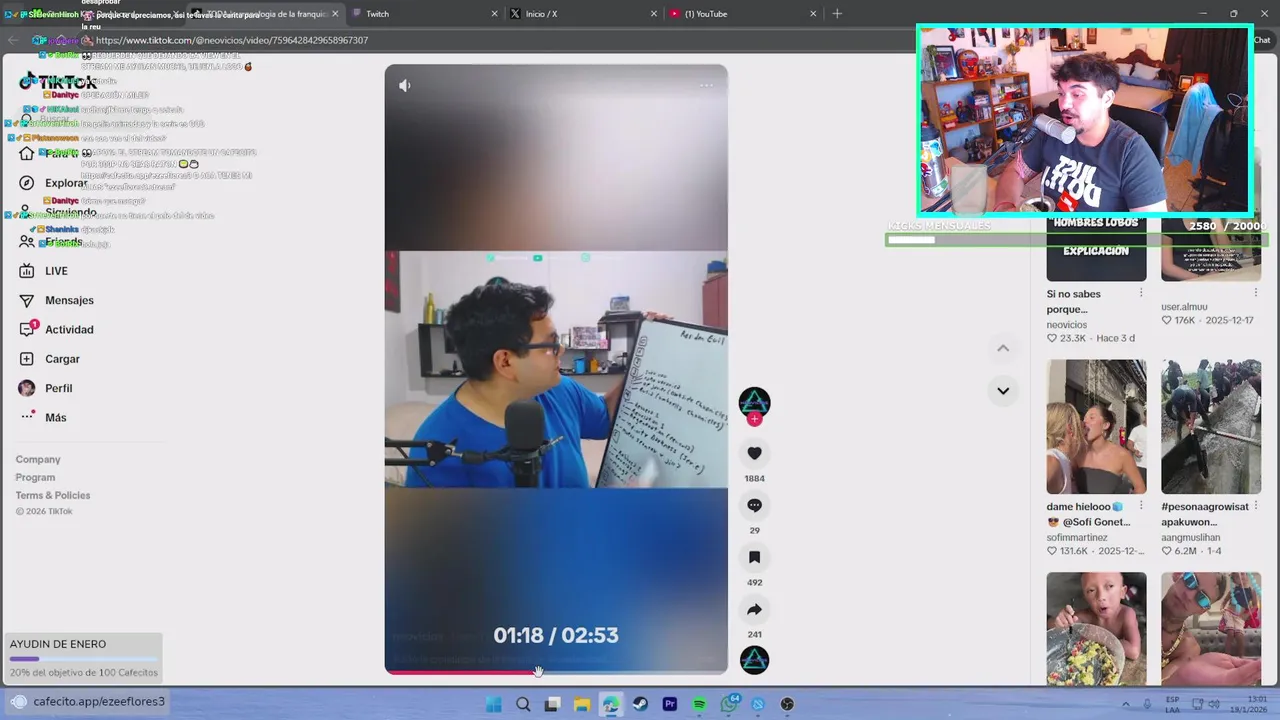Switch to the Inicio / X tab
This screenshot has width=1280, height=720.
point(585,14)
